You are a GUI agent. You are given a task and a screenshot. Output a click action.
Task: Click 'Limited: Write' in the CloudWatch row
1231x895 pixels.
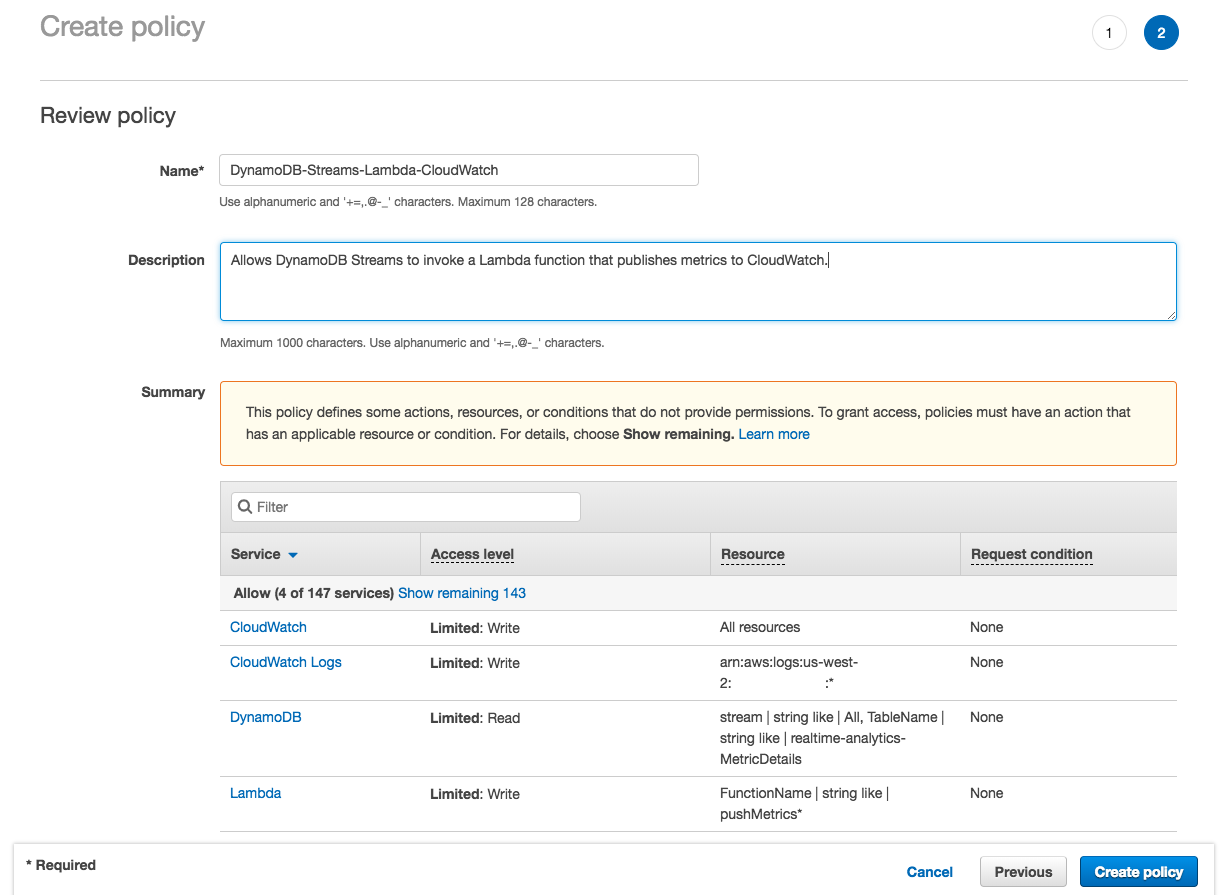[475, 628]
